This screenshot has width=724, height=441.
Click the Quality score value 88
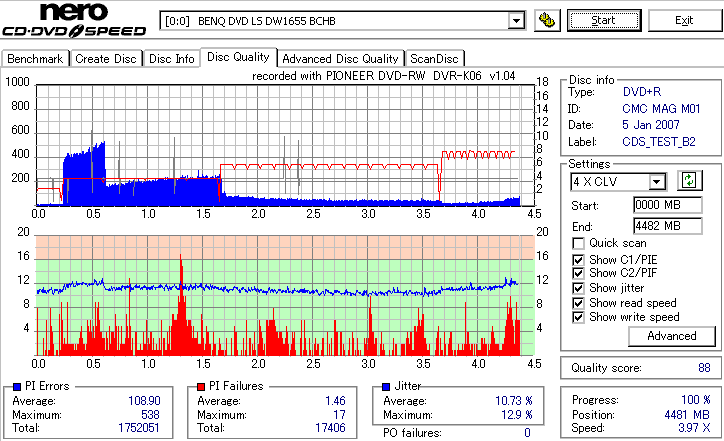704,368
